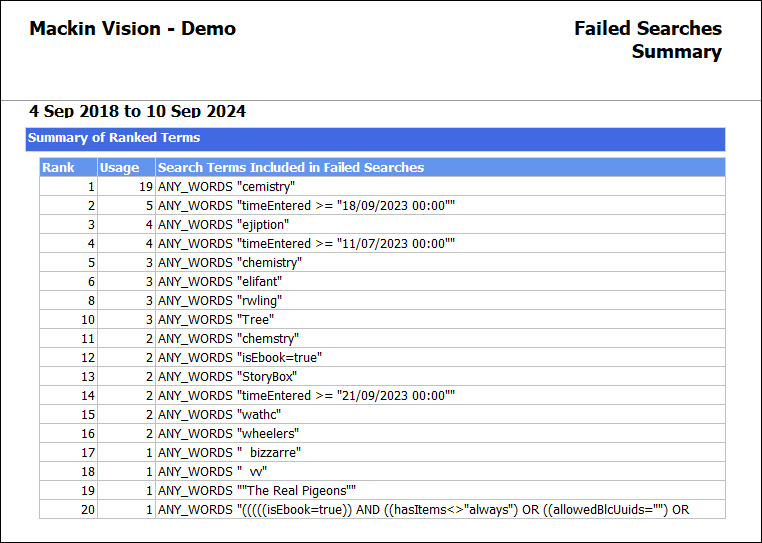Viewport: 762px width, 543px height.
Task: Click usage value 1 in the "bizzarre" row
Action: click(149, 452)
